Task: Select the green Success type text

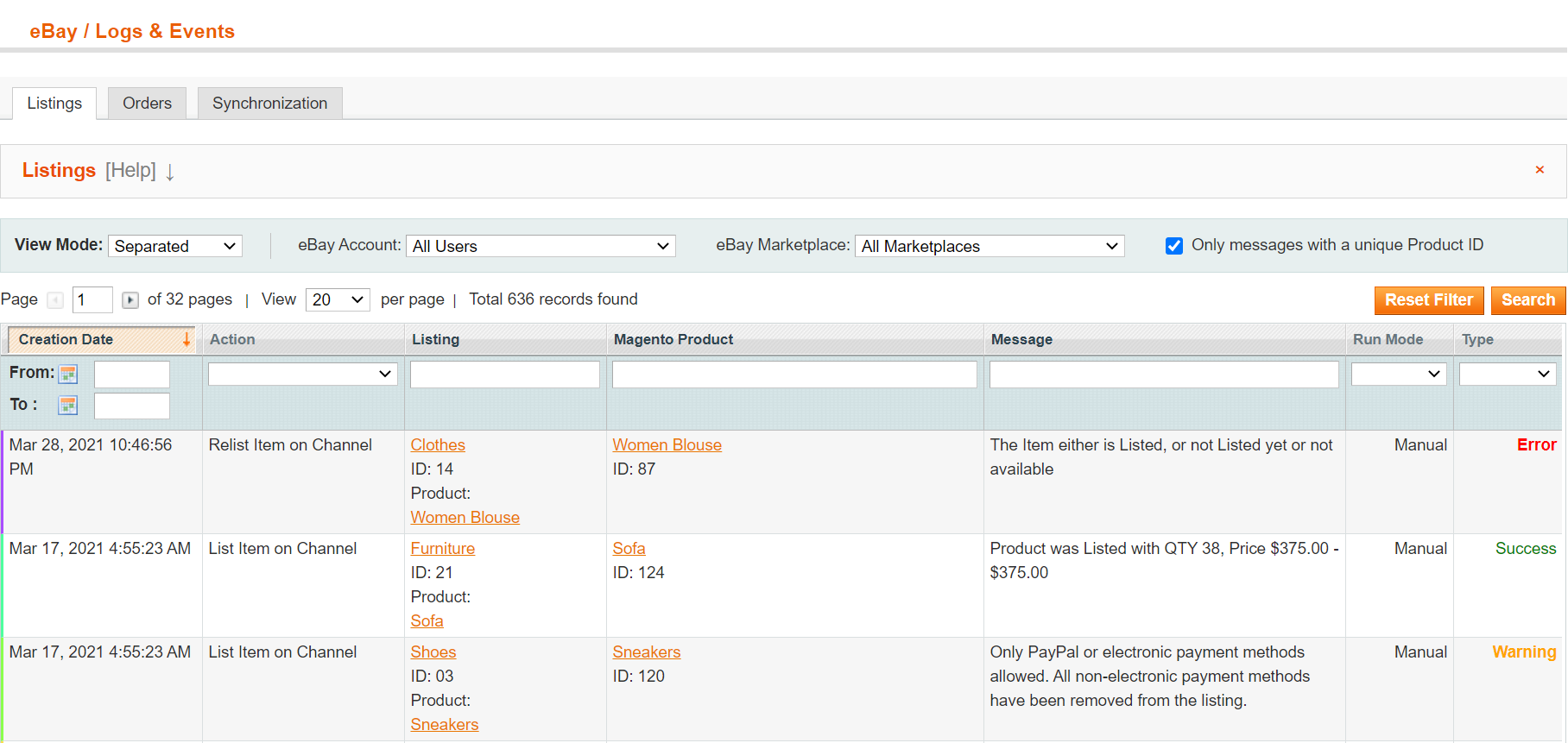Action: coord(1526,549)
